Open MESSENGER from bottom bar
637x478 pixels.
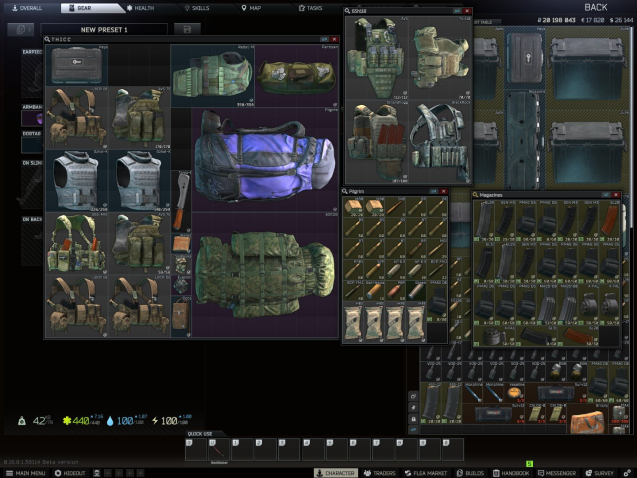coord(557,473)
